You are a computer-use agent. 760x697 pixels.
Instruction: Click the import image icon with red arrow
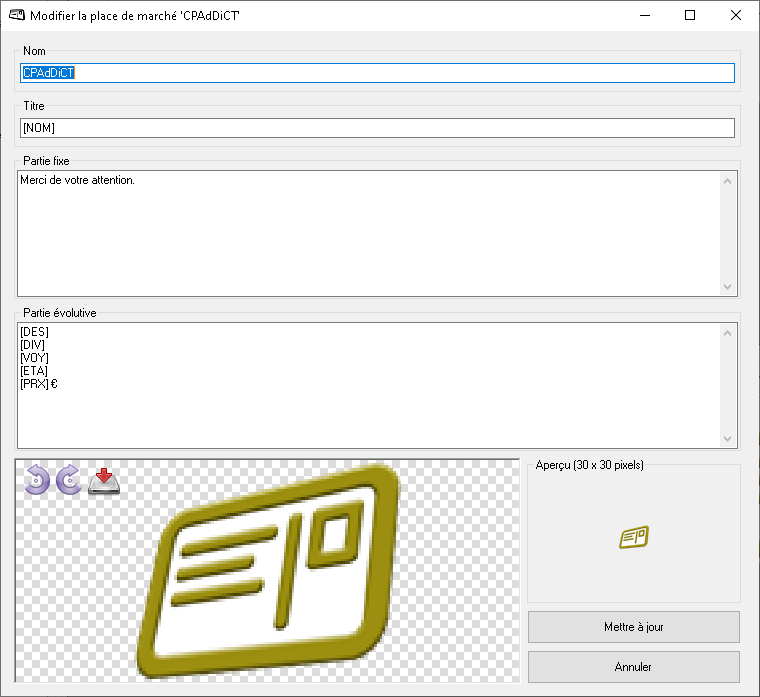click(104, 481)
